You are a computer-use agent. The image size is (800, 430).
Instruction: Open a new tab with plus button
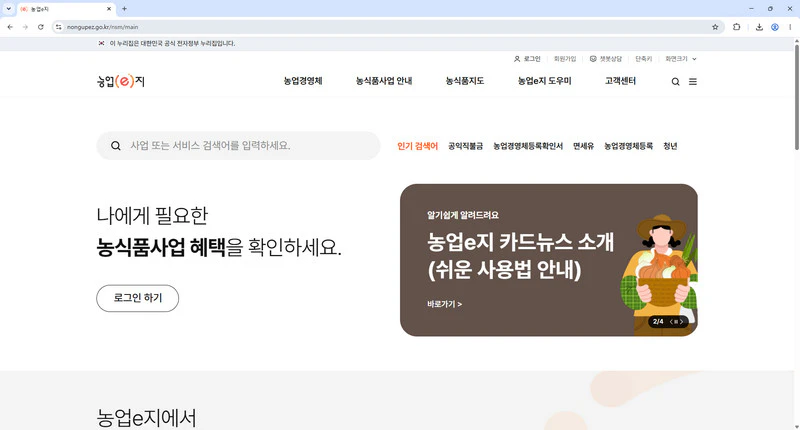click(124, 9)
